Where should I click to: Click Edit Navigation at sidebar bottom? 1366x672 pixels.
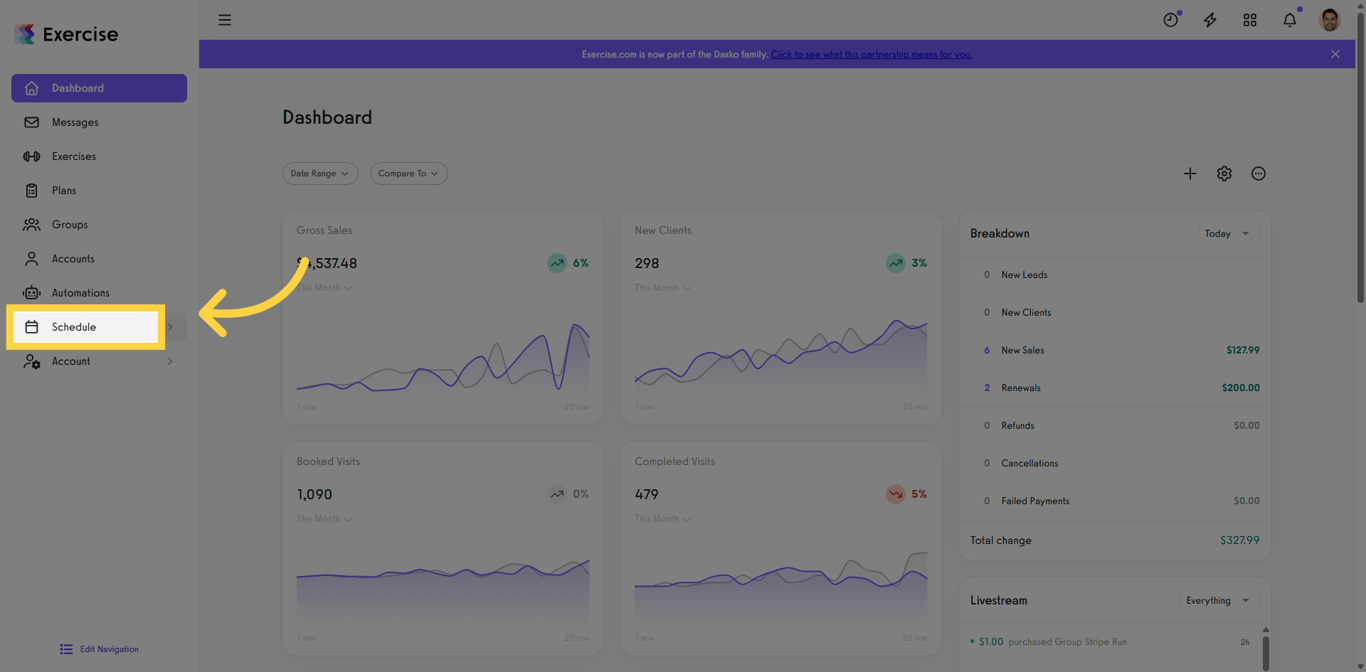(x=99, y=649)
